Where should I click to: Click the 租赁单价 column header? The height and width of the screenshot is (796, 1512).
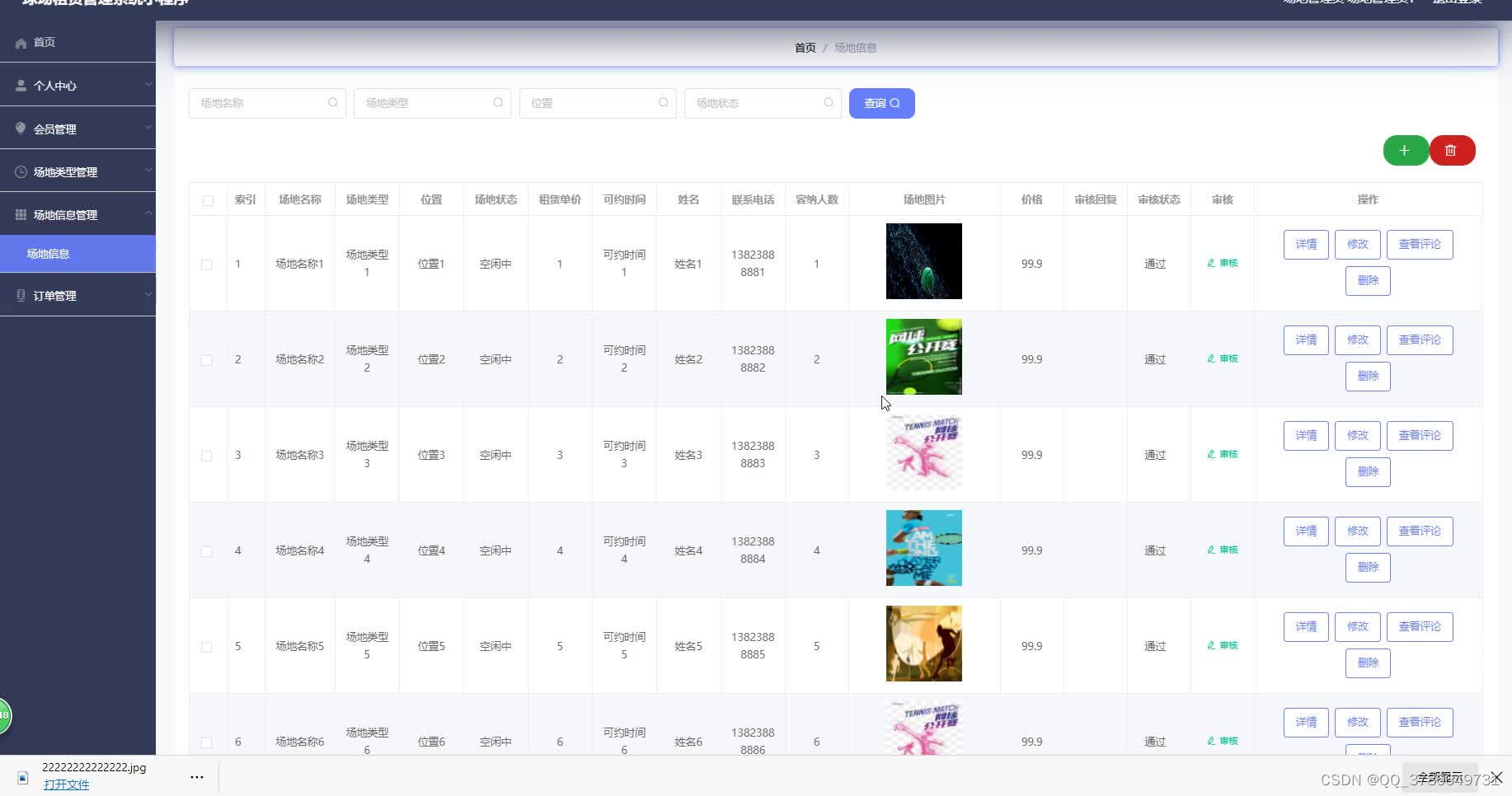click(x=560, y=199)
